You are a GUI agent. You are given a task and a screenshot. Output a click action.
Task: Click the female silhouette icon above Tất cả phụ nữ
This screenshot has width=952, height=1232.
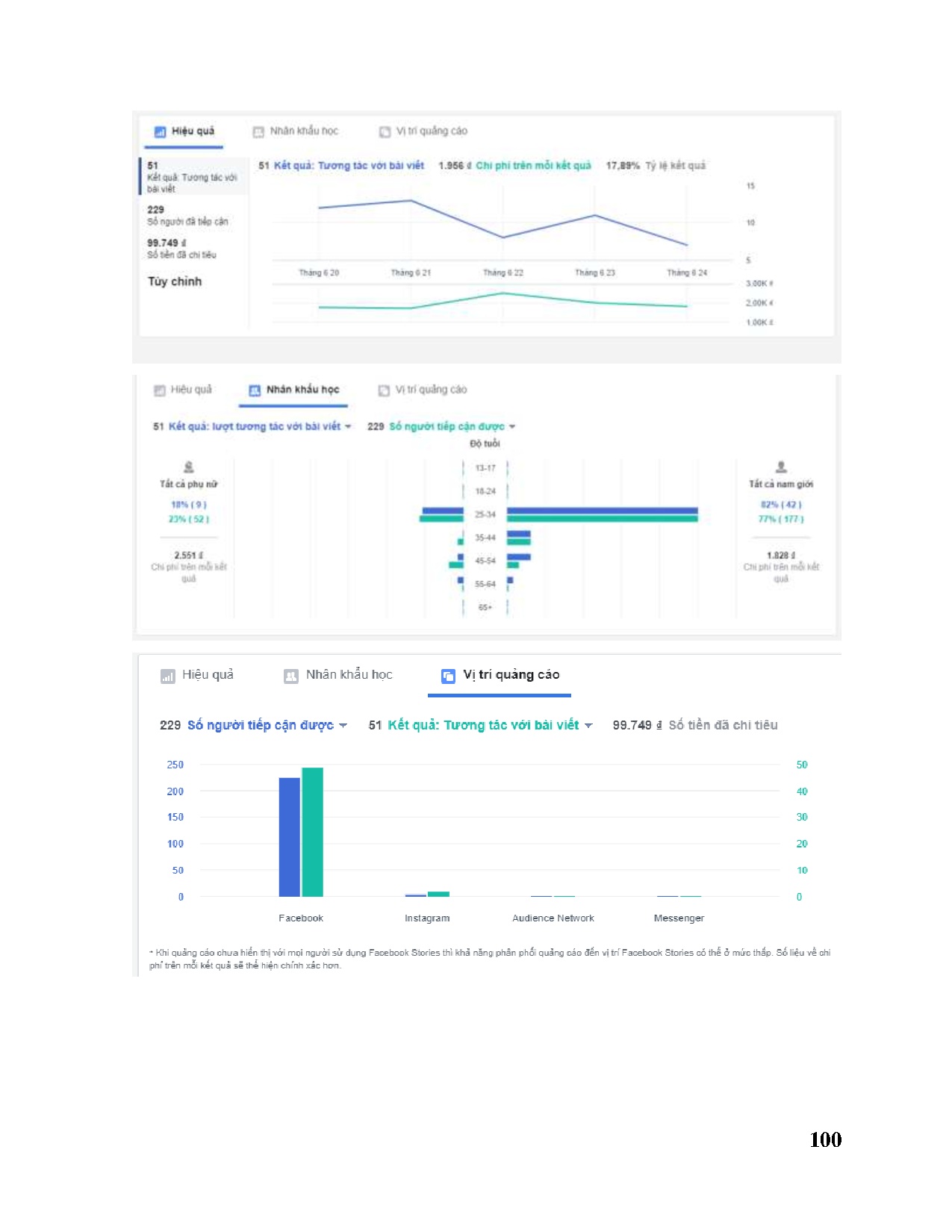coord(189,467)
